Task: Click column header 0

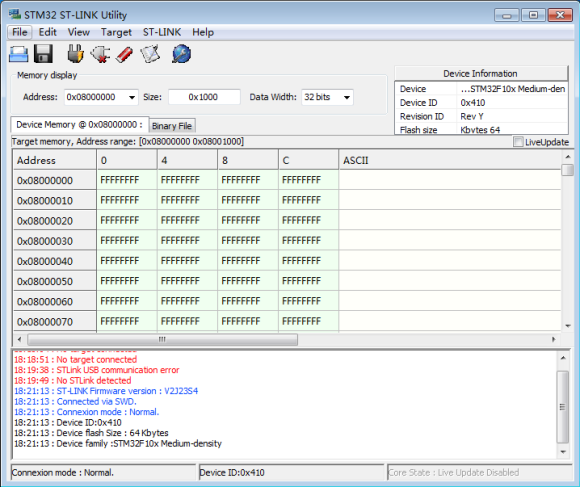Action: coord(127,160)
